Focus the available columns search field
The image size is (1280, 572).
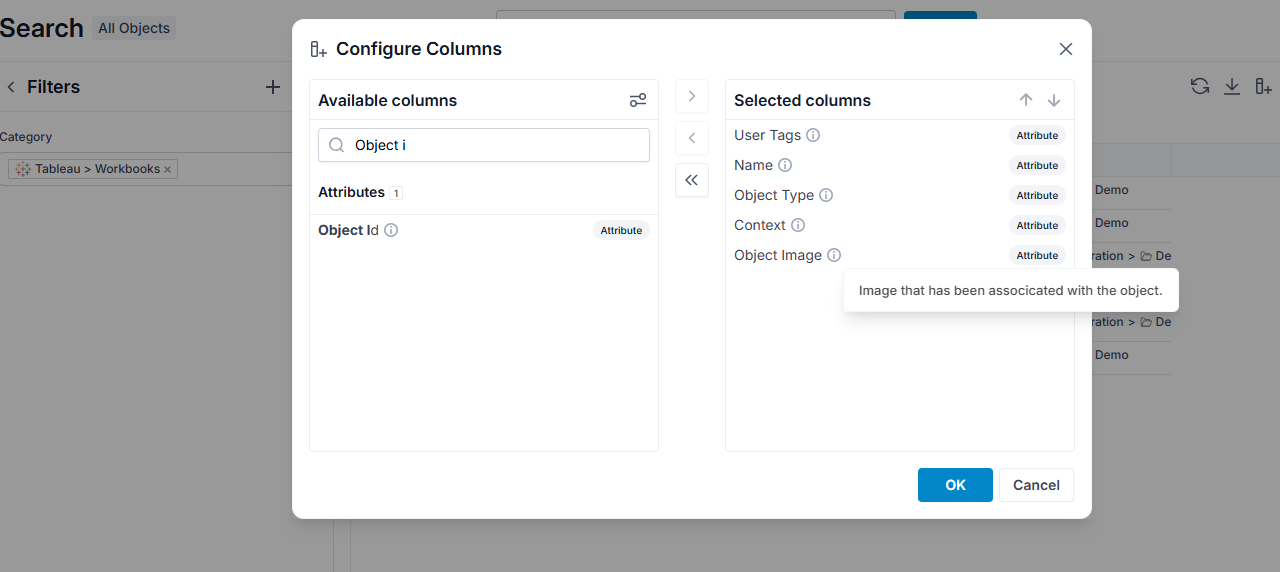coord(484,145)
